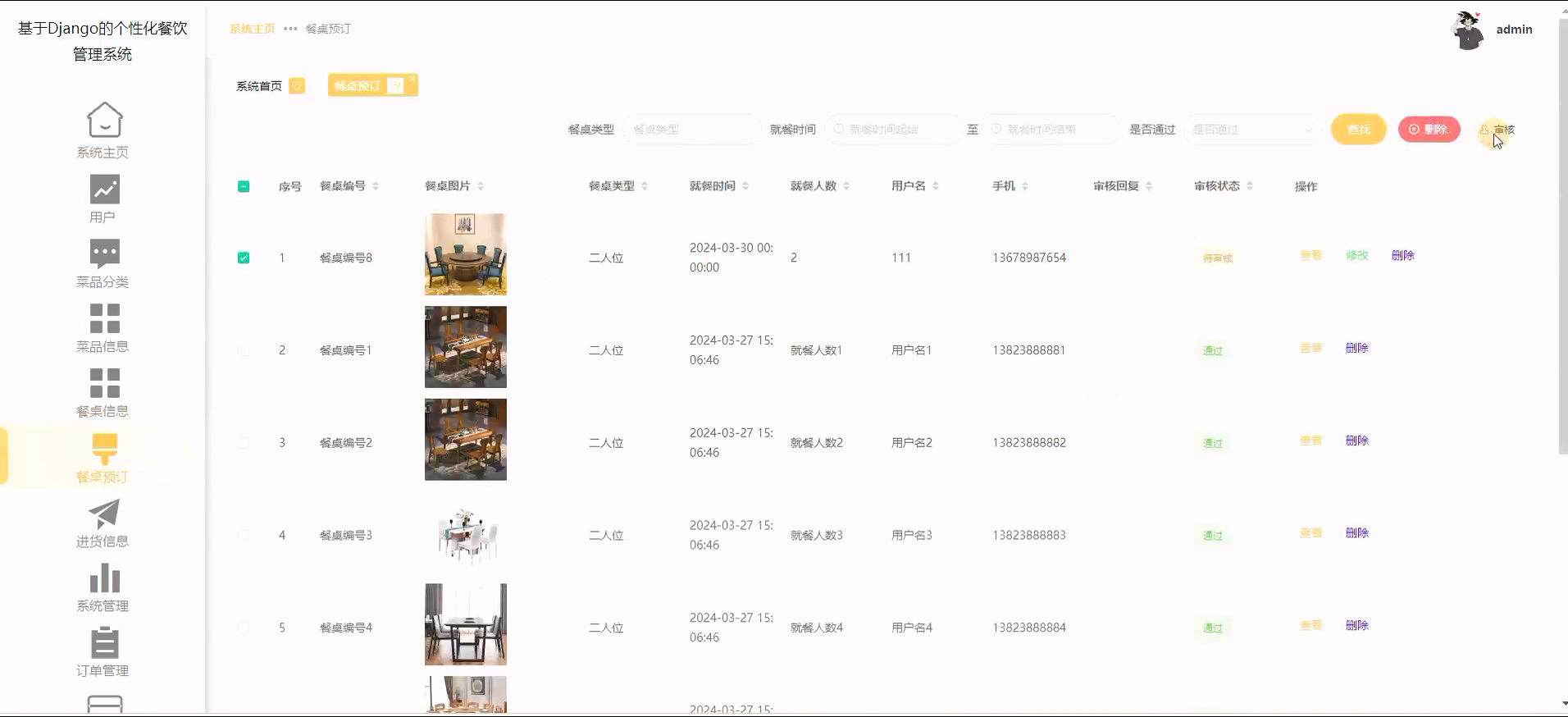Select the 餐桌预订 sidebar item
This screenshot has width=1568, height=717.
(x=103, y=458)
